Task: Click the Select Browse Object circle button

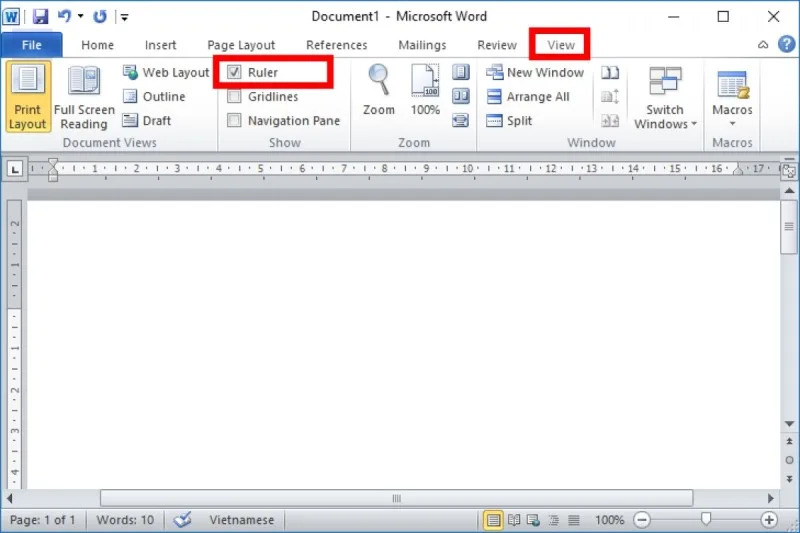Action: 789,460
